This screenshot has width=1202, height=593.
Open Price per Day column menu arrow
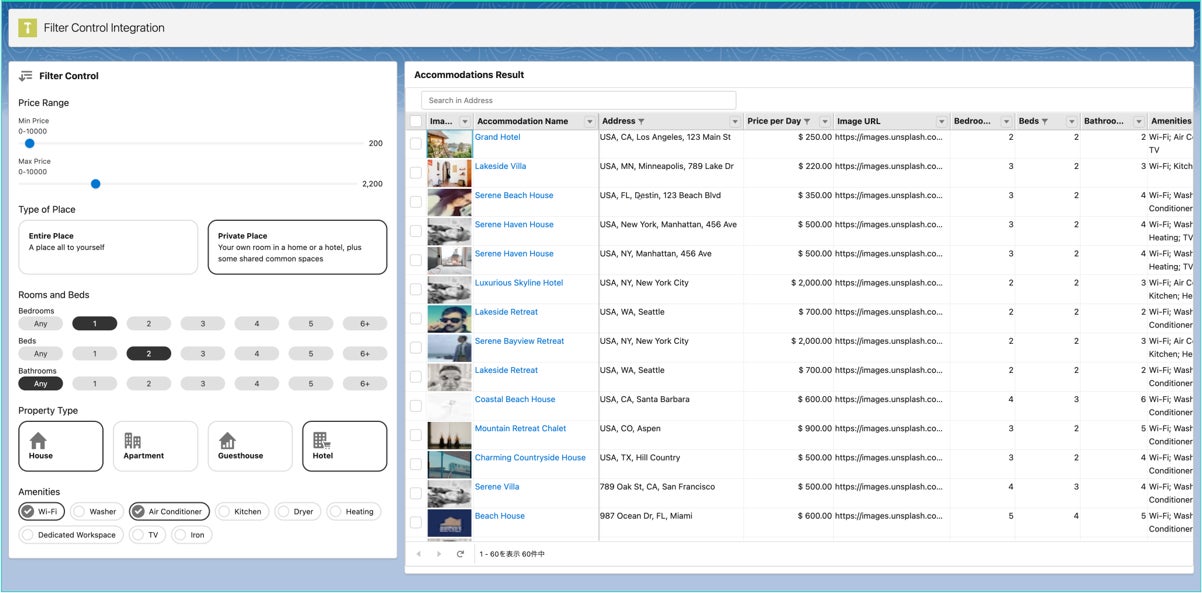[825, 122]
